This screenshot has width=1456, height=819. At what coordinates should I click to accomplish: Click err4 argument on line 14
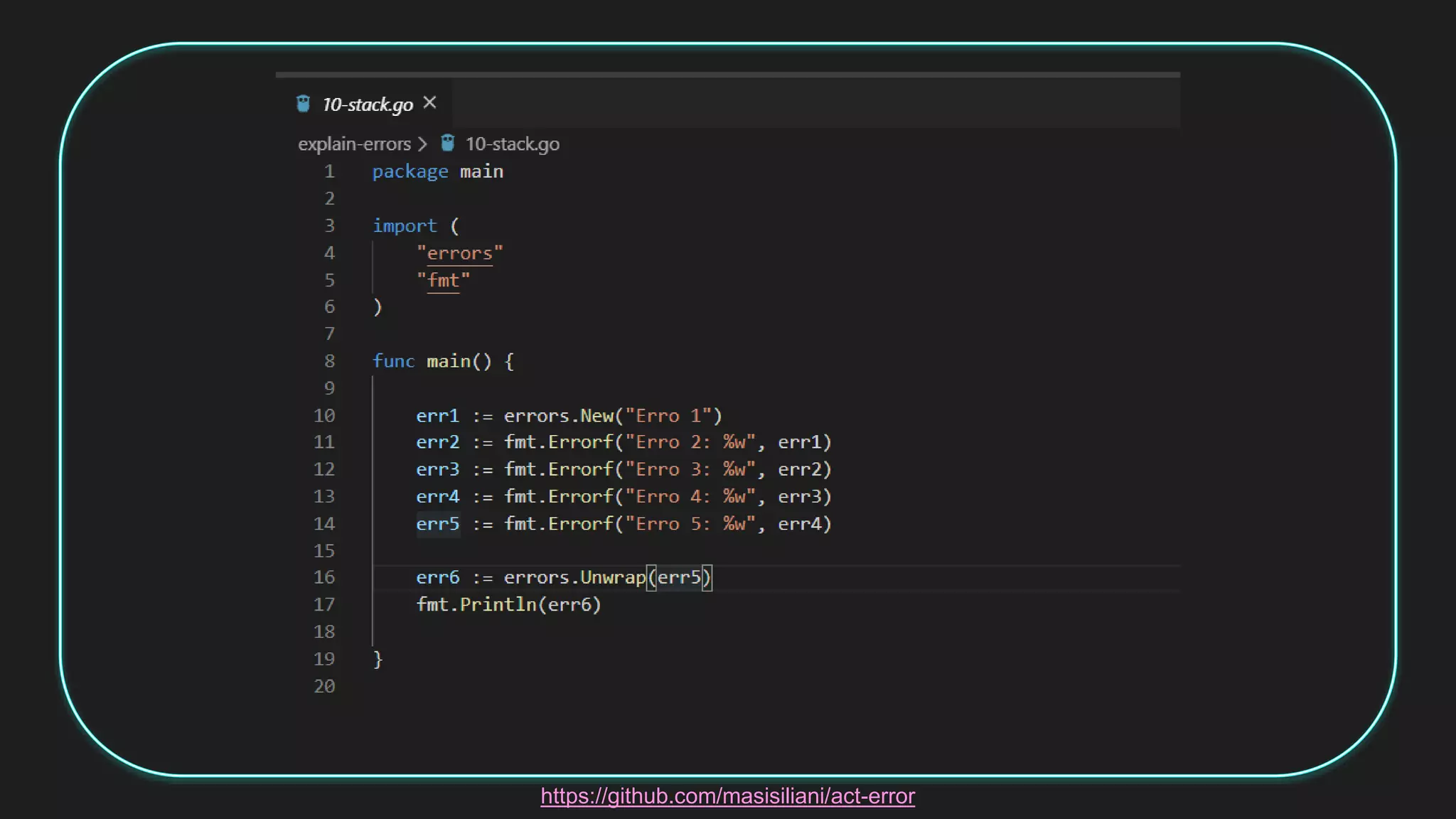(800, 524)
